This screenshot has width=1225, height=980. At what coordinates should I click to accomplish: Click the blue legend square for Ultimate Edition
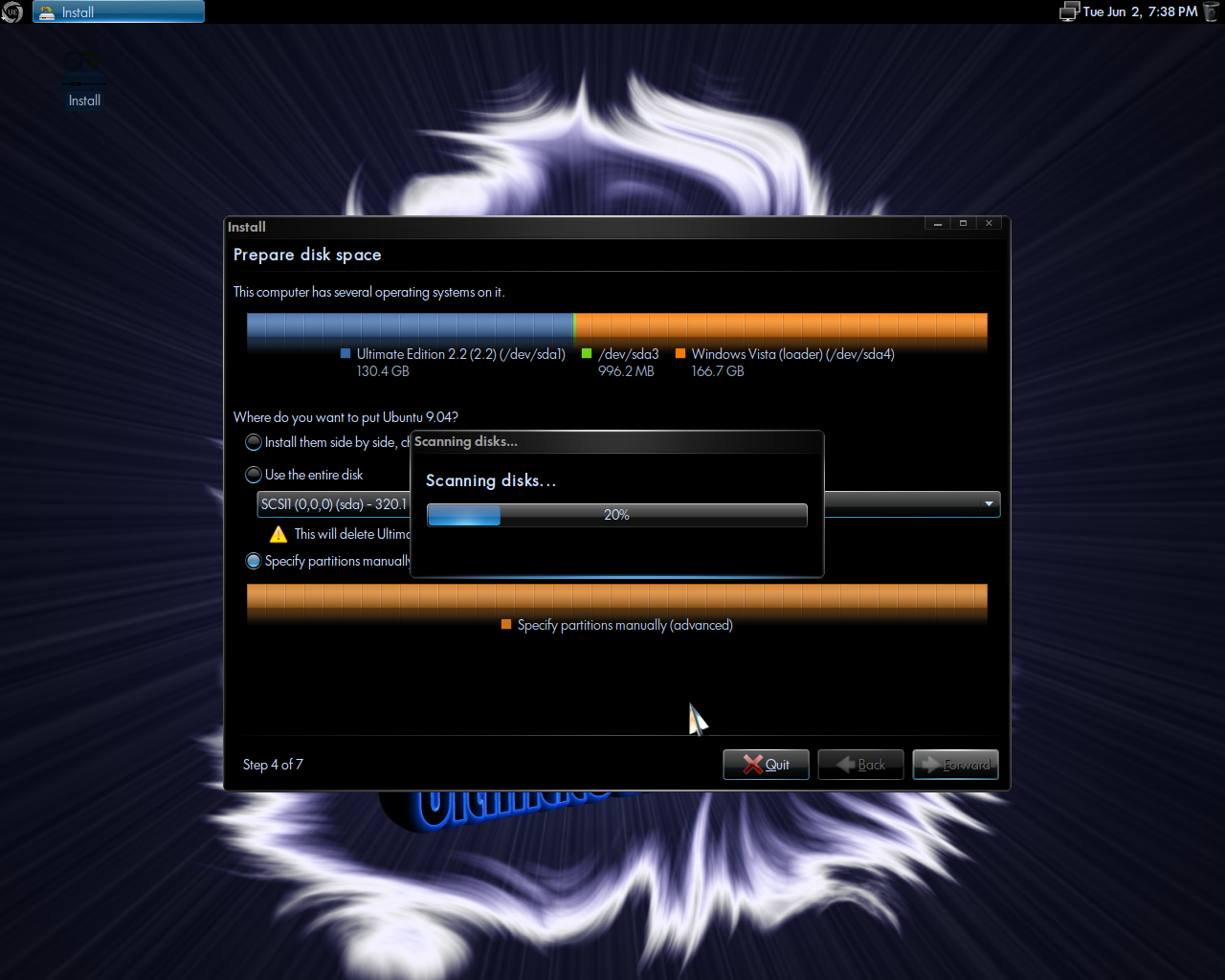345,353
